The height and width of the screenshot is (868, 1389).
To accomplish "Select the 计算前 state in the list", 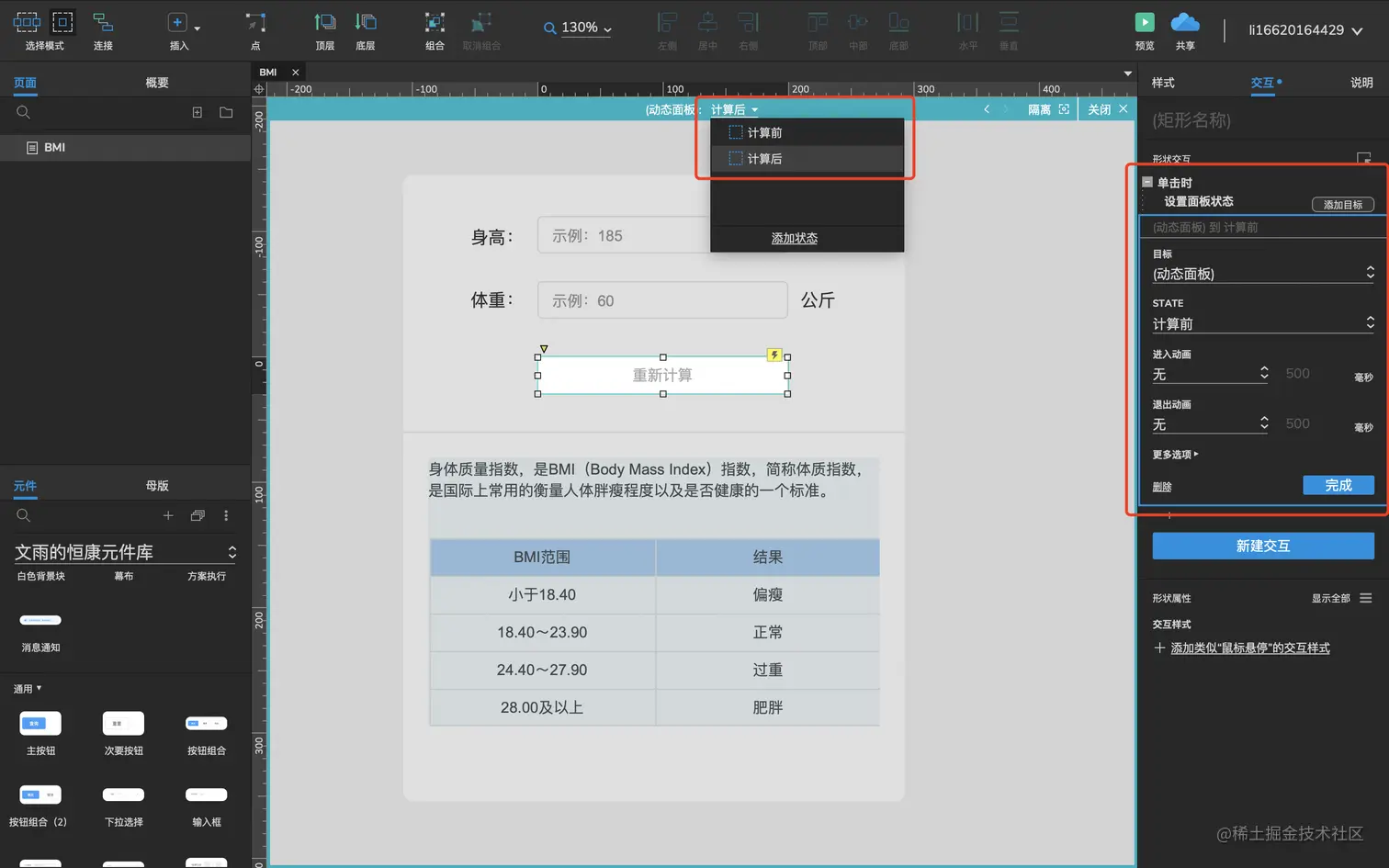I will [x=807, y=132].
